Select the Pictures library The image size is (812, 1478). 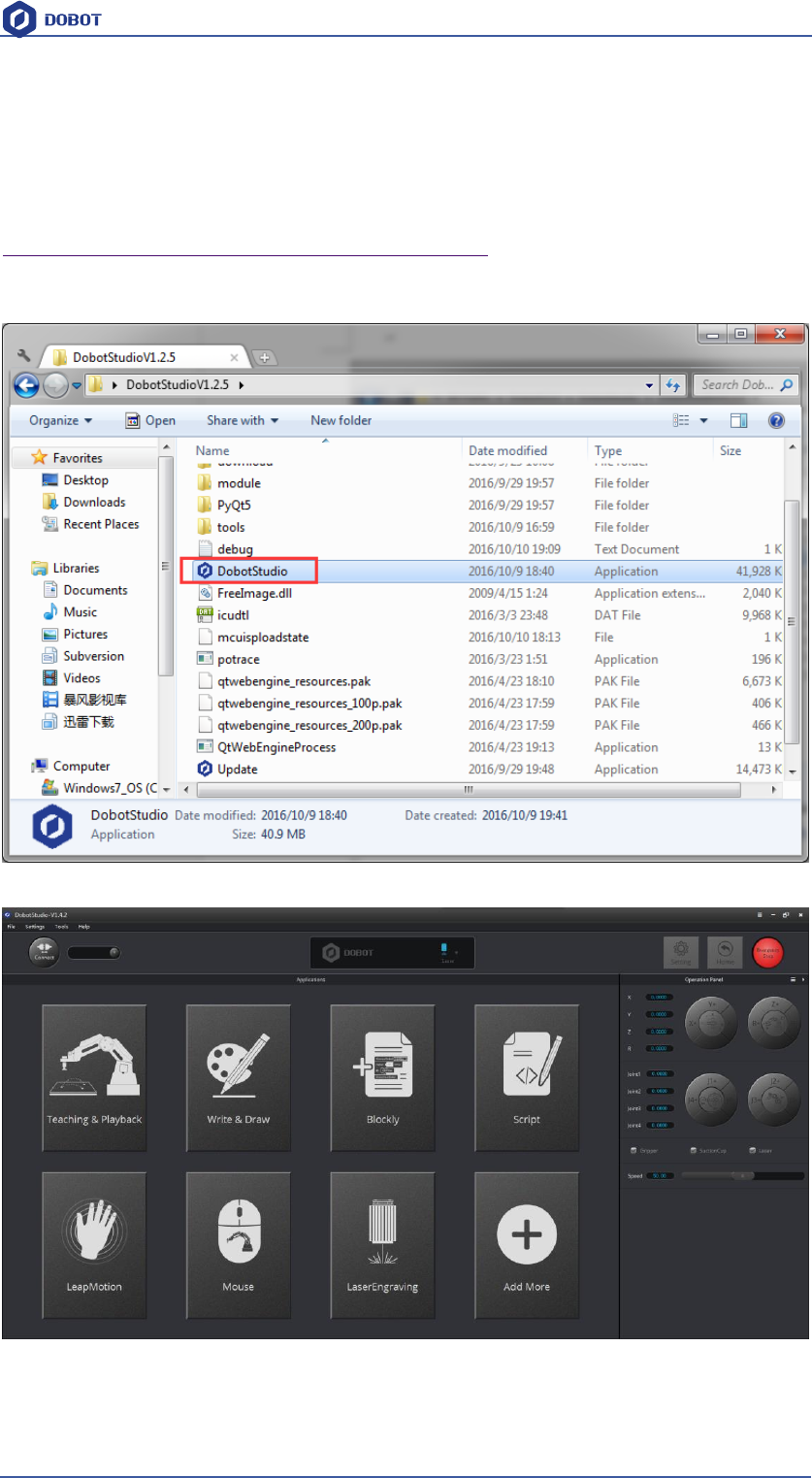76,634
